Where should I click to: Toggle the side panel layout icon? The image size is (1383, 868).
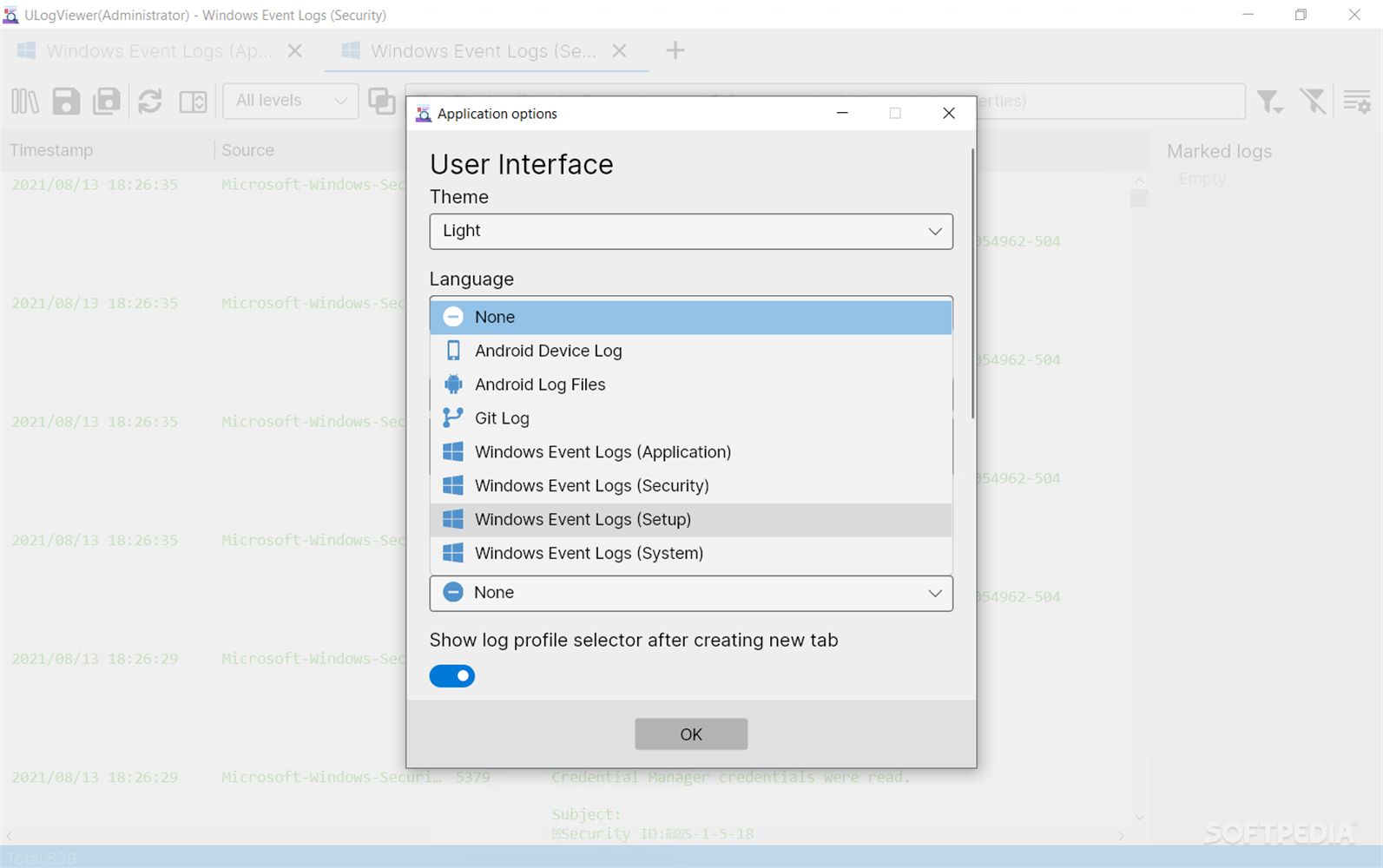[193, 102]
